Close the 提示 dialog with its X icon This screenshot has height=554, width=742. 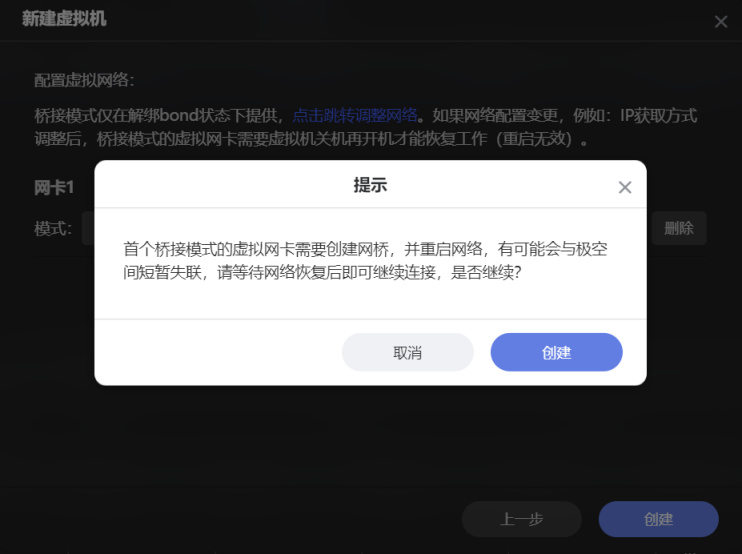[x=625, y=187]
